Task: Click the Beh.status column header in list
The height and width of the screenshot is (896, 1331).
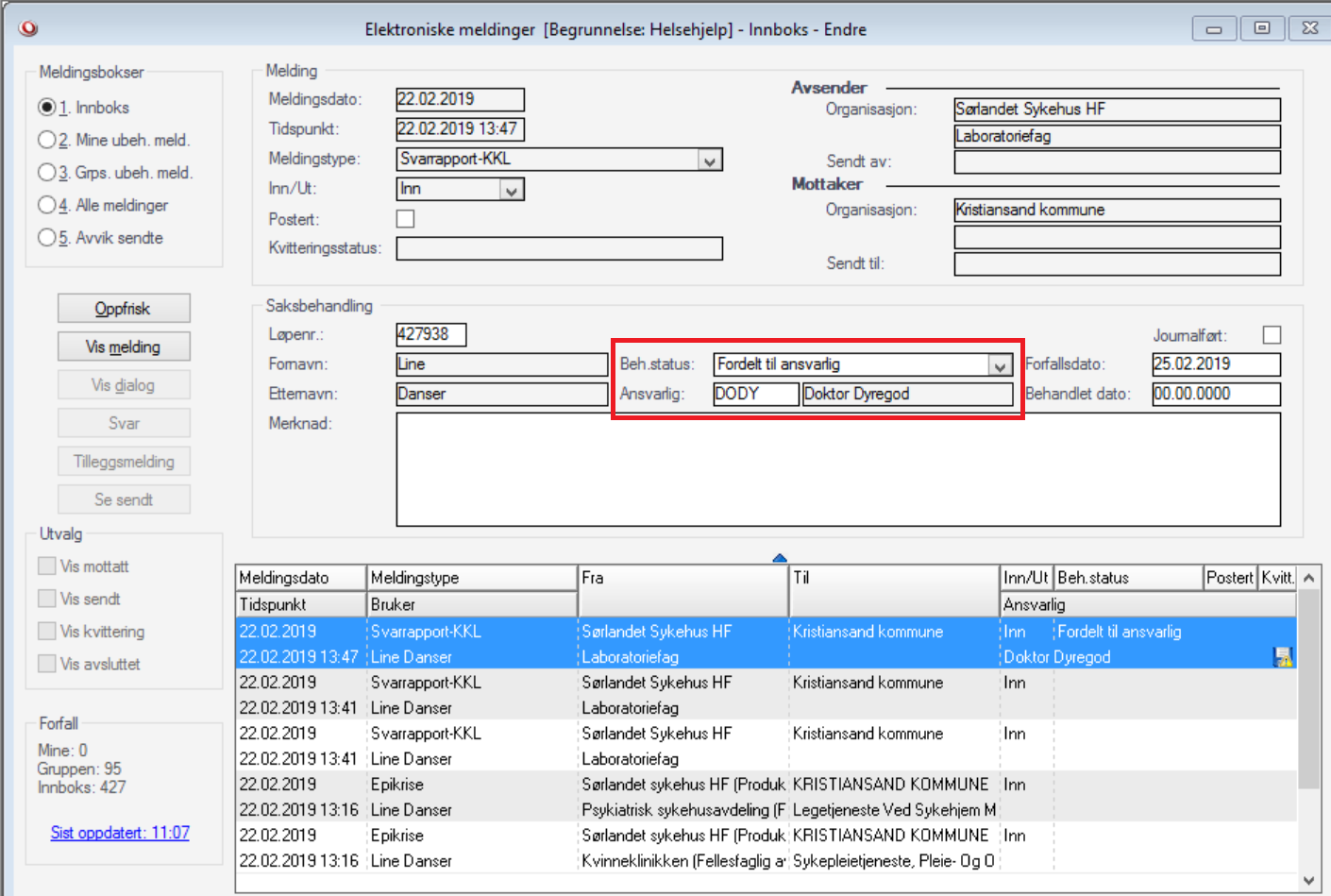Action: coord(1128,578)
